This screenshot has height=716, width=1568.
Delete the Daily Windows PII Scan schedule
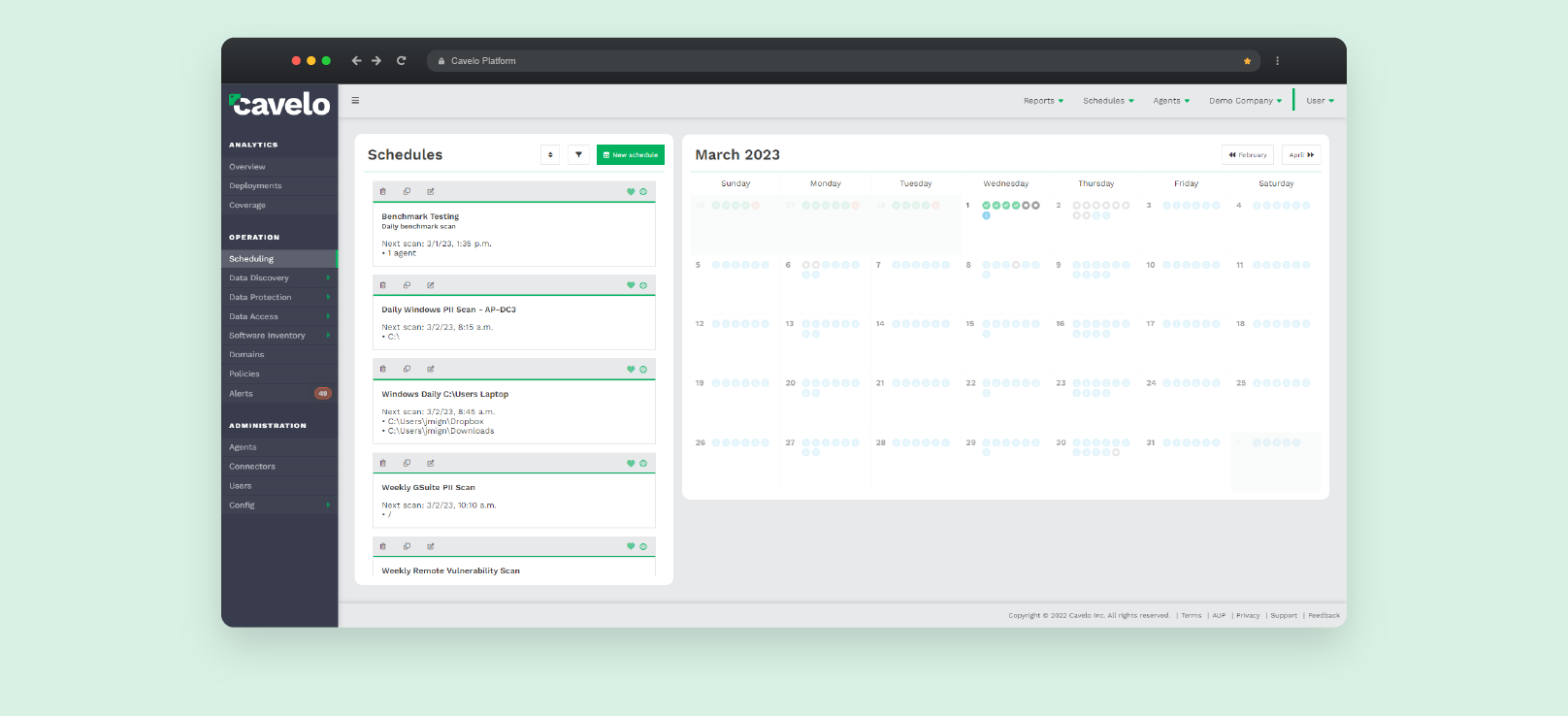point(382,285)
